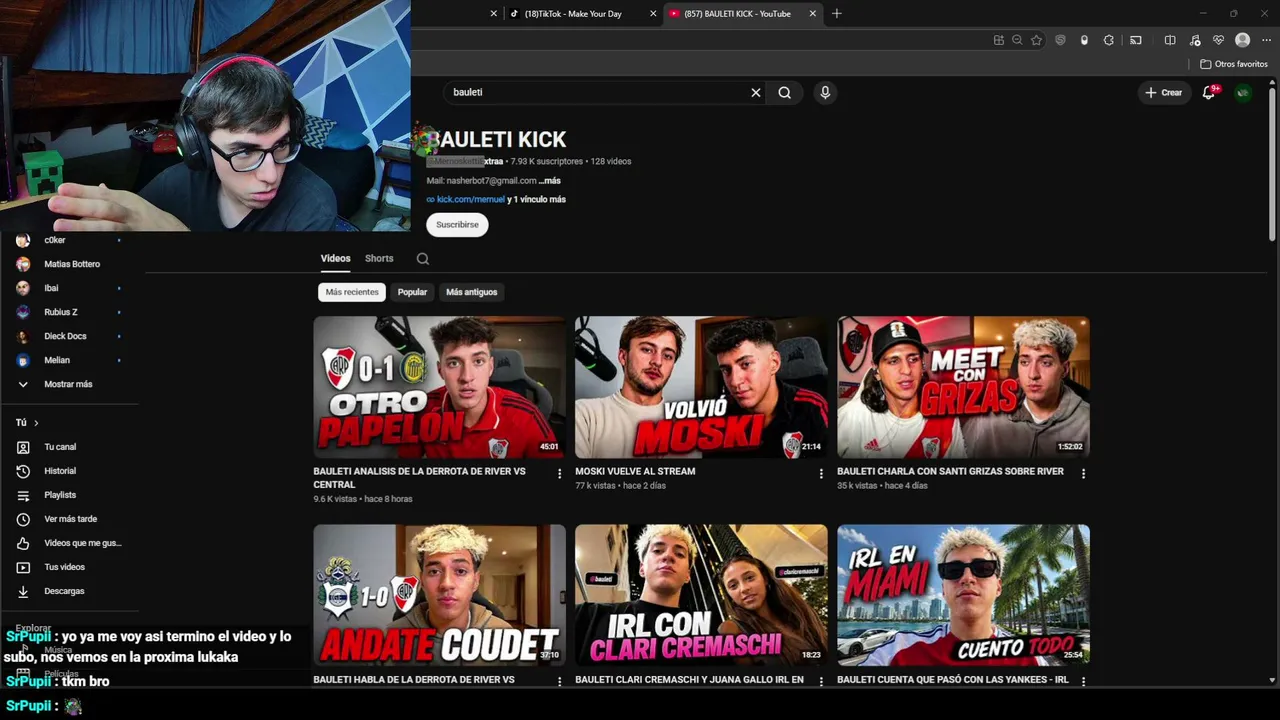Select the Más recientes filter chip
1280x720 pixels.
click(x=352, y=292)
